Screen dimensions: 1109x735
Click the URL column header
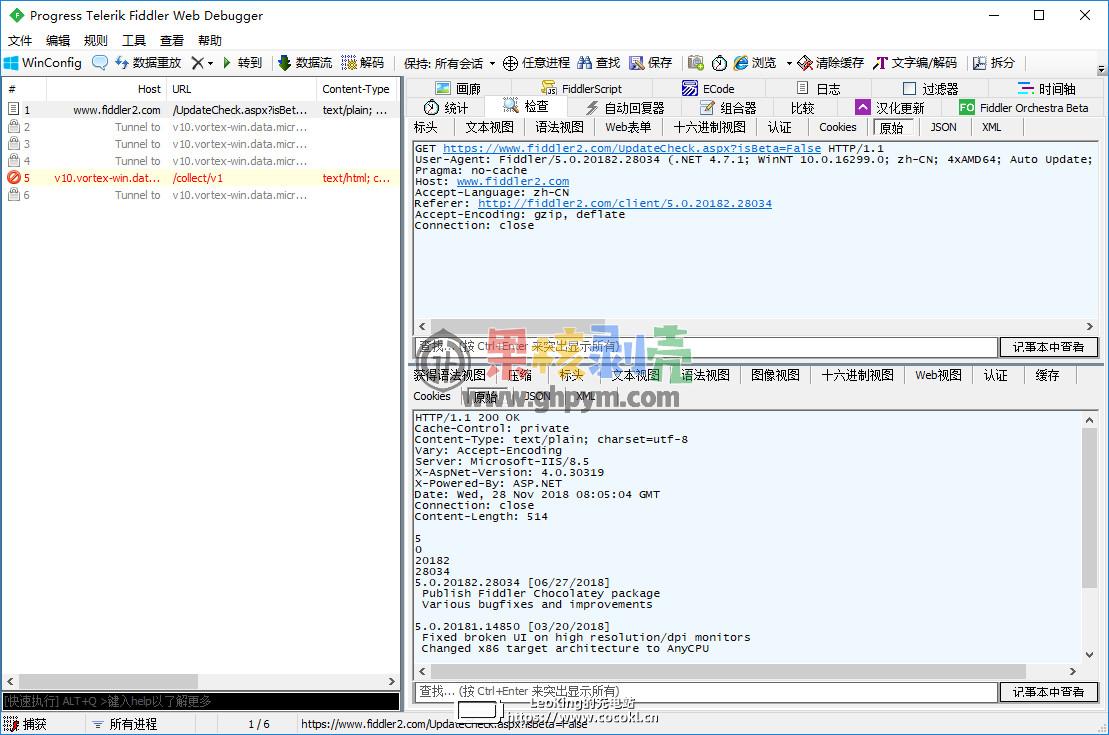click(240, 89)
